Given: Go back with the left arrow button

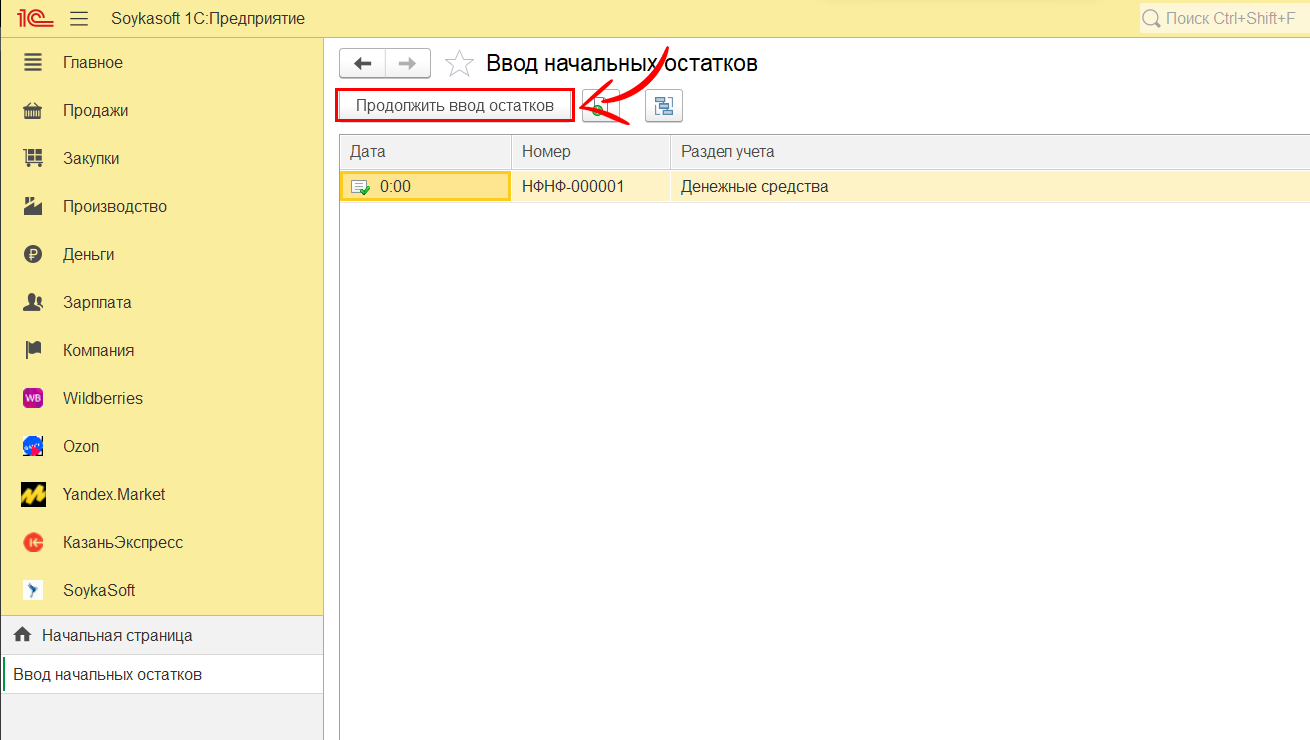Looking at the screenshot, I should point(363,63).
